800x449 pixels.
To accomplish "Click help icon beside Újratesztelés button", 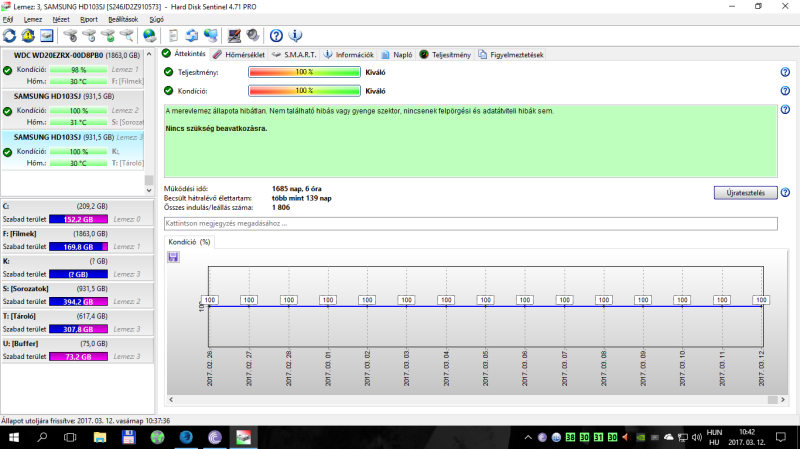I will point(785,193).
